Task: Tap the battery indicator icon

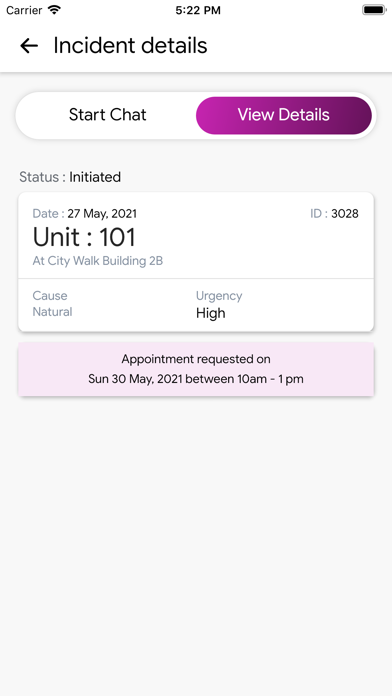Action: click(x=374, y=10)
